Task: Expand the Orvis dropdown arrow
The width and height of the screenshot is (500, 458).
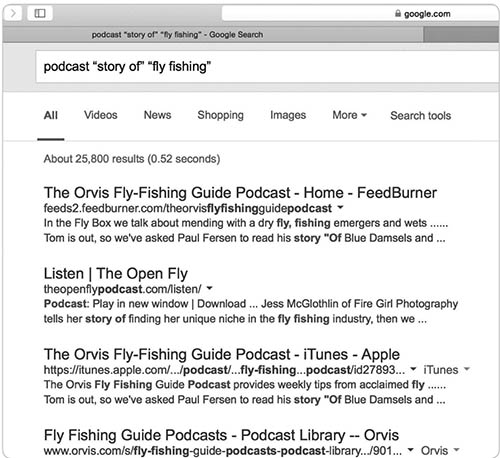Action: coord(456,450)
